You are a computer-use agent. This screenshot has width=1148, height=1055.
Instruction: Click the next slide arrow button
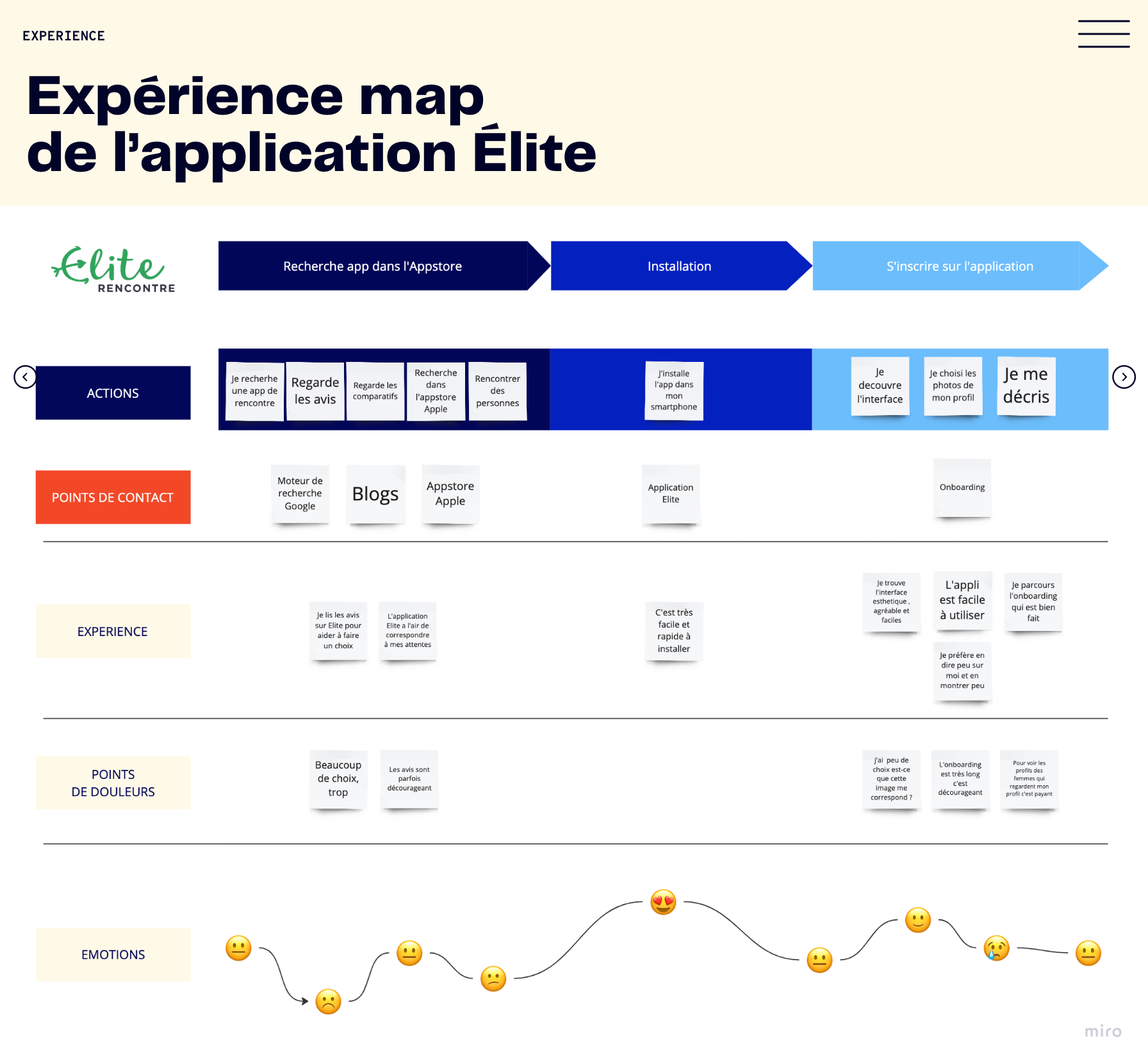coord(1124,377)
